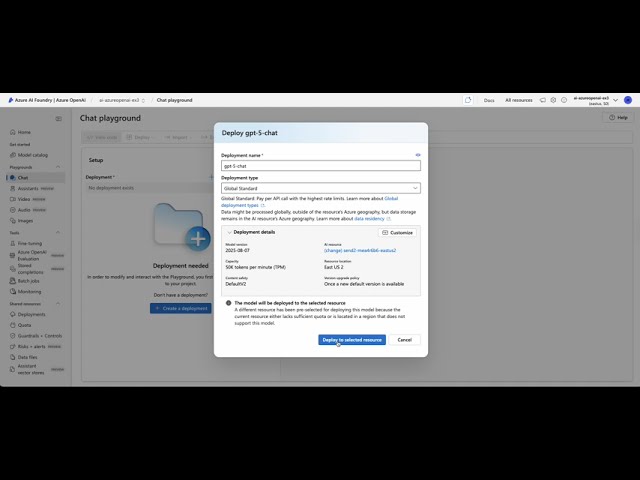Click the refresh icon in the top bar
Viewport: 640px width, 480px height.
[x=468, y=100]
